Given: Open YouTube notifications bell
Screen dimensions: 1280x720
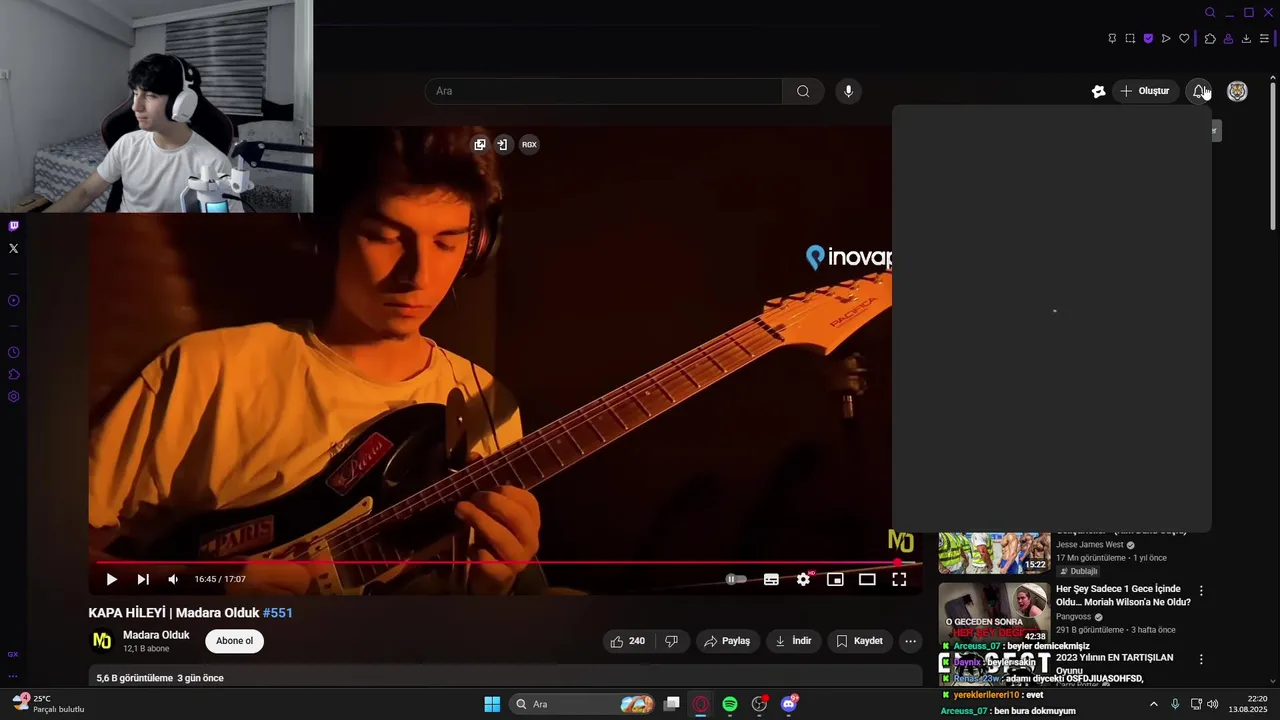Looking at the screenshot, I should [x=1199, y=91].
